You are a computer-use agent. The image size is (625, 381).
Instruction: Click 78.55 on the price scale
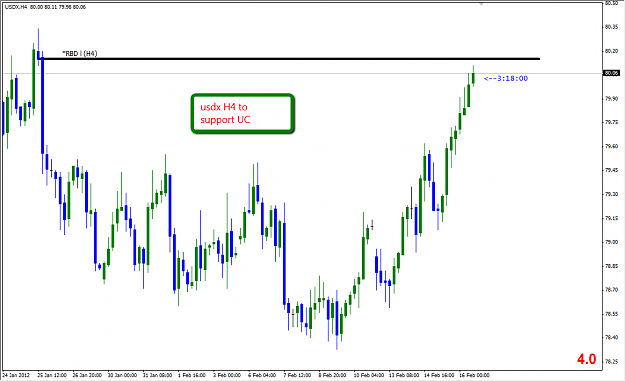(x=611, y=314)
